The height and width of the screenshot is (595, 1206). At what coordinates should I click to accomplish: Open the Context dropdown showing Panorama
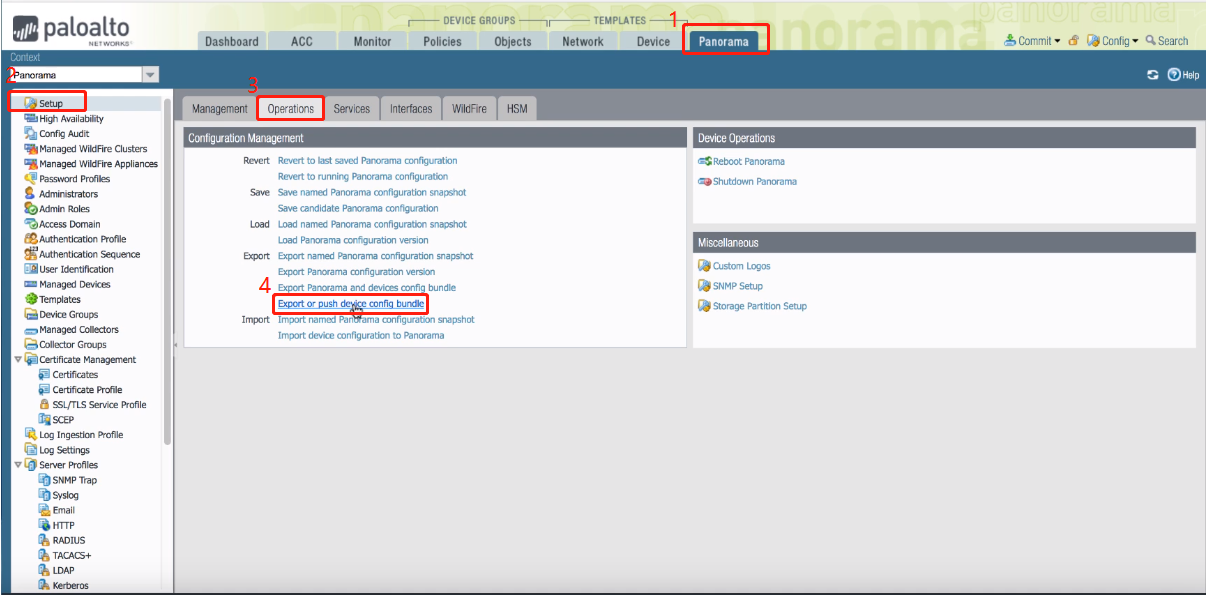(150, 75)
